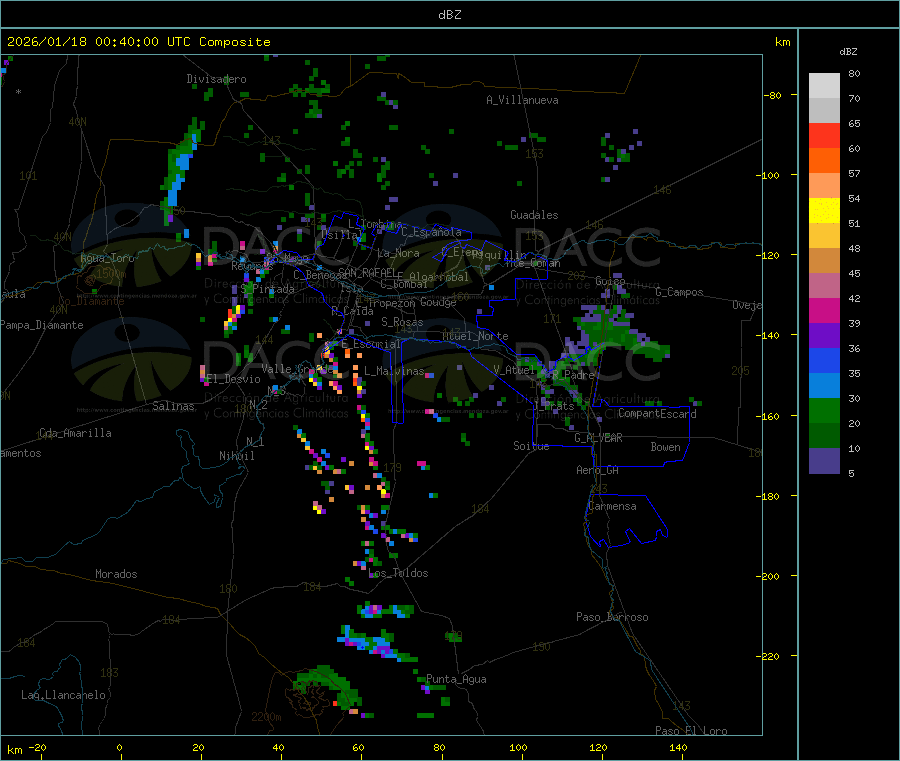Screen dimensions: 900x761
Task: Click the Divisadero map label
Action: 216,79
